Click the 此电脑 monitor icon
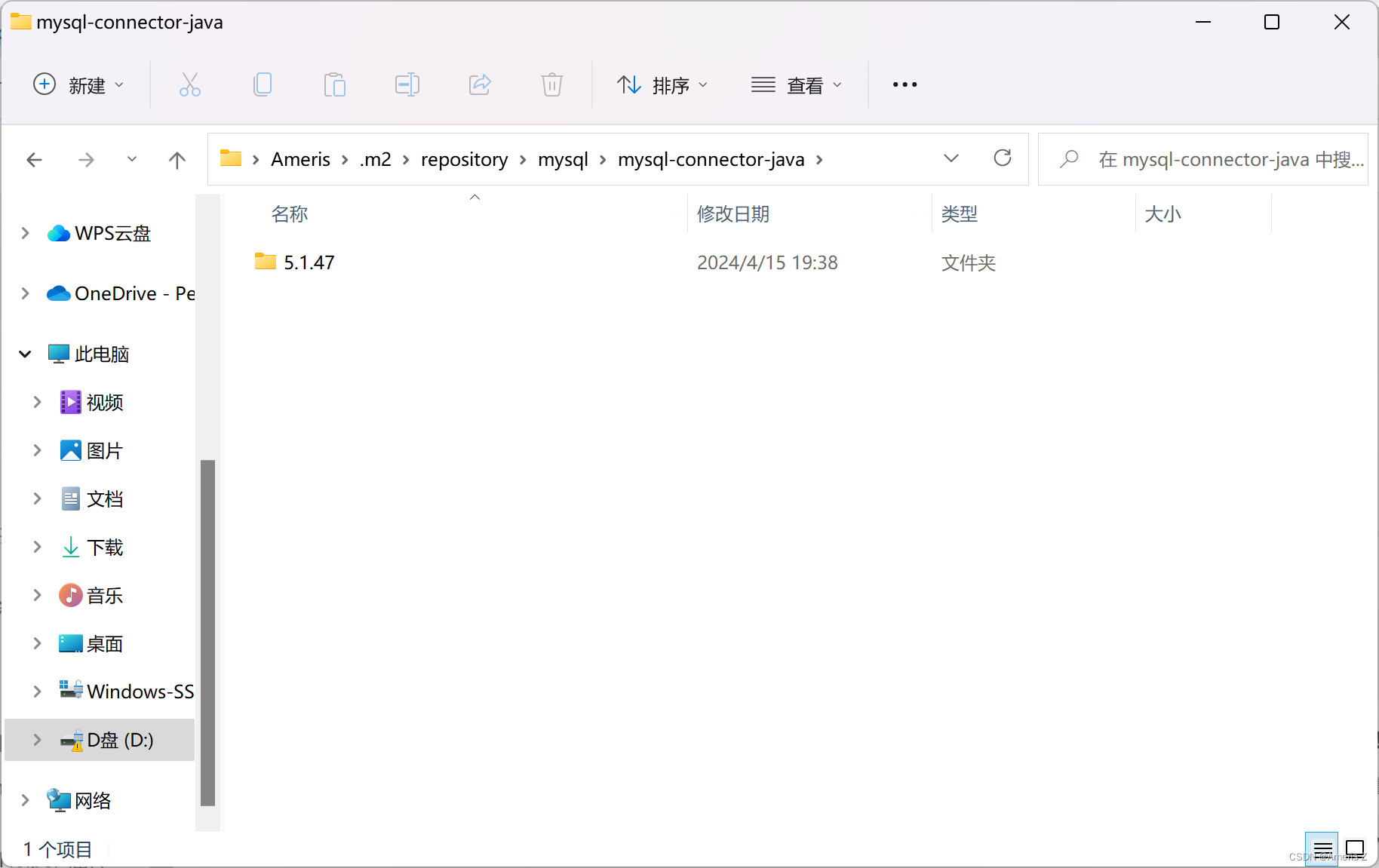The width and height of the screenshot is (1379, 868). click(59, 354)
